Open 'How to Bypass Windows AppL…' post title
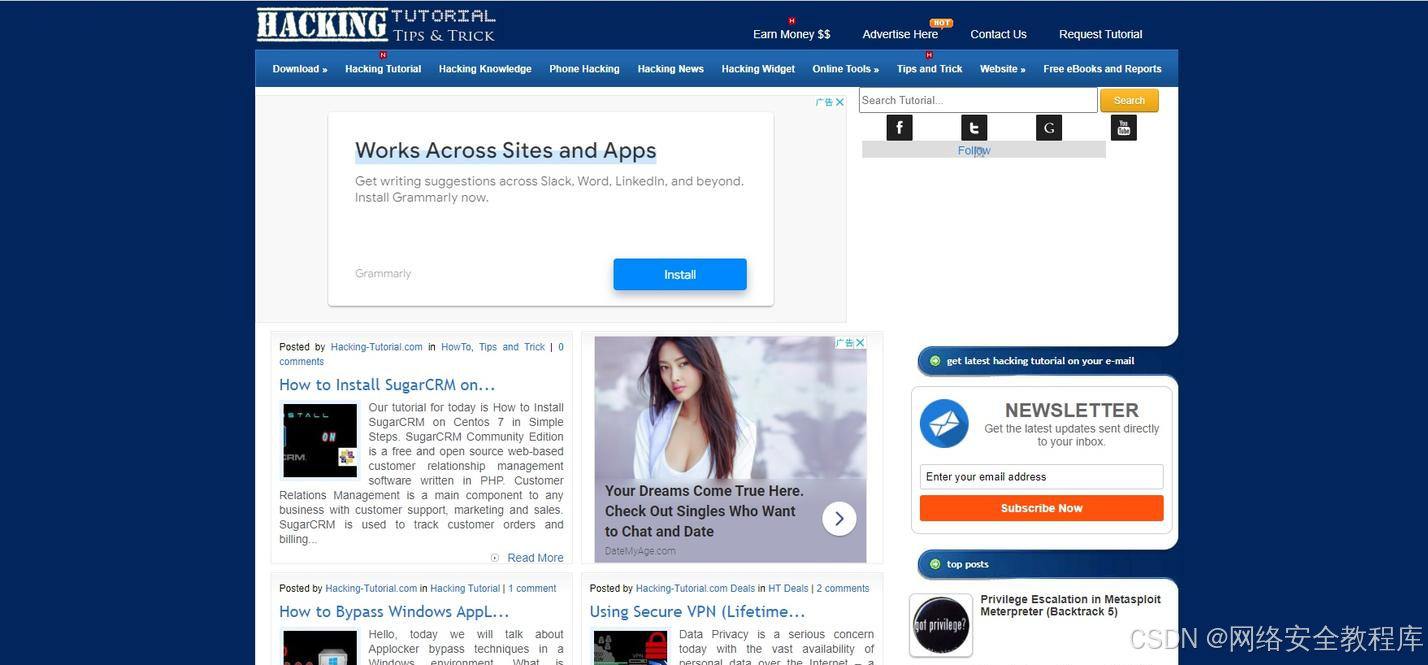Viewport: 1428px width, 665px height. pos(394,612)
